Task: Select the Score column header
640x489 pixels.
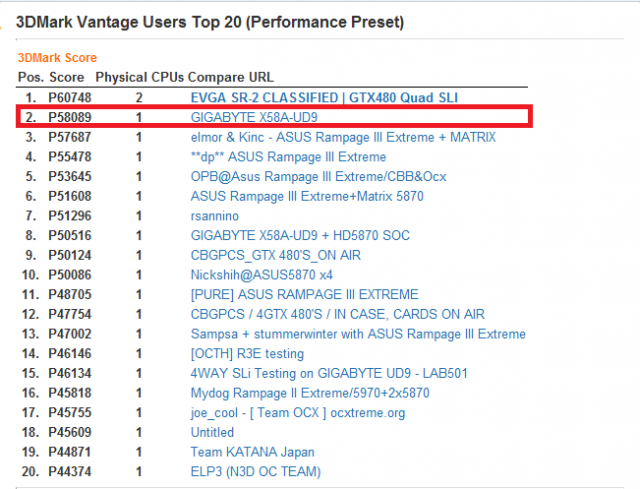Action: (67, 78)
